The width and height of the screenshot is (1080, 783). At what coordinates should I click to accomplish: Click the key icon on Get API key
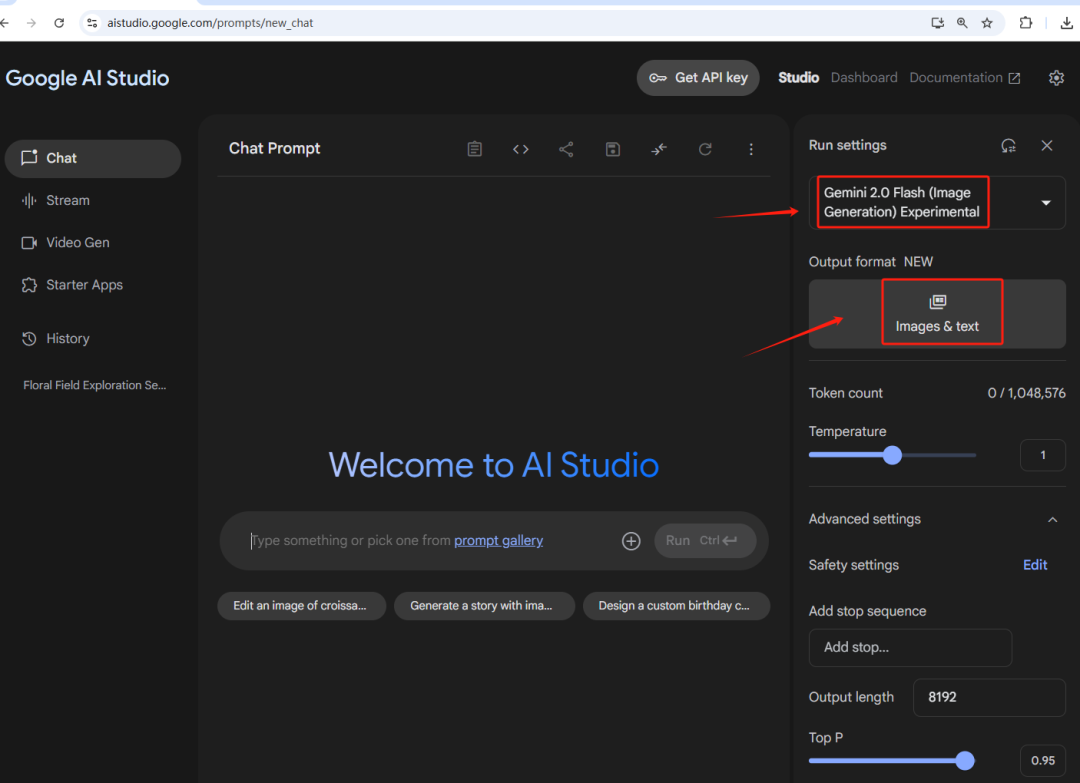658,78
